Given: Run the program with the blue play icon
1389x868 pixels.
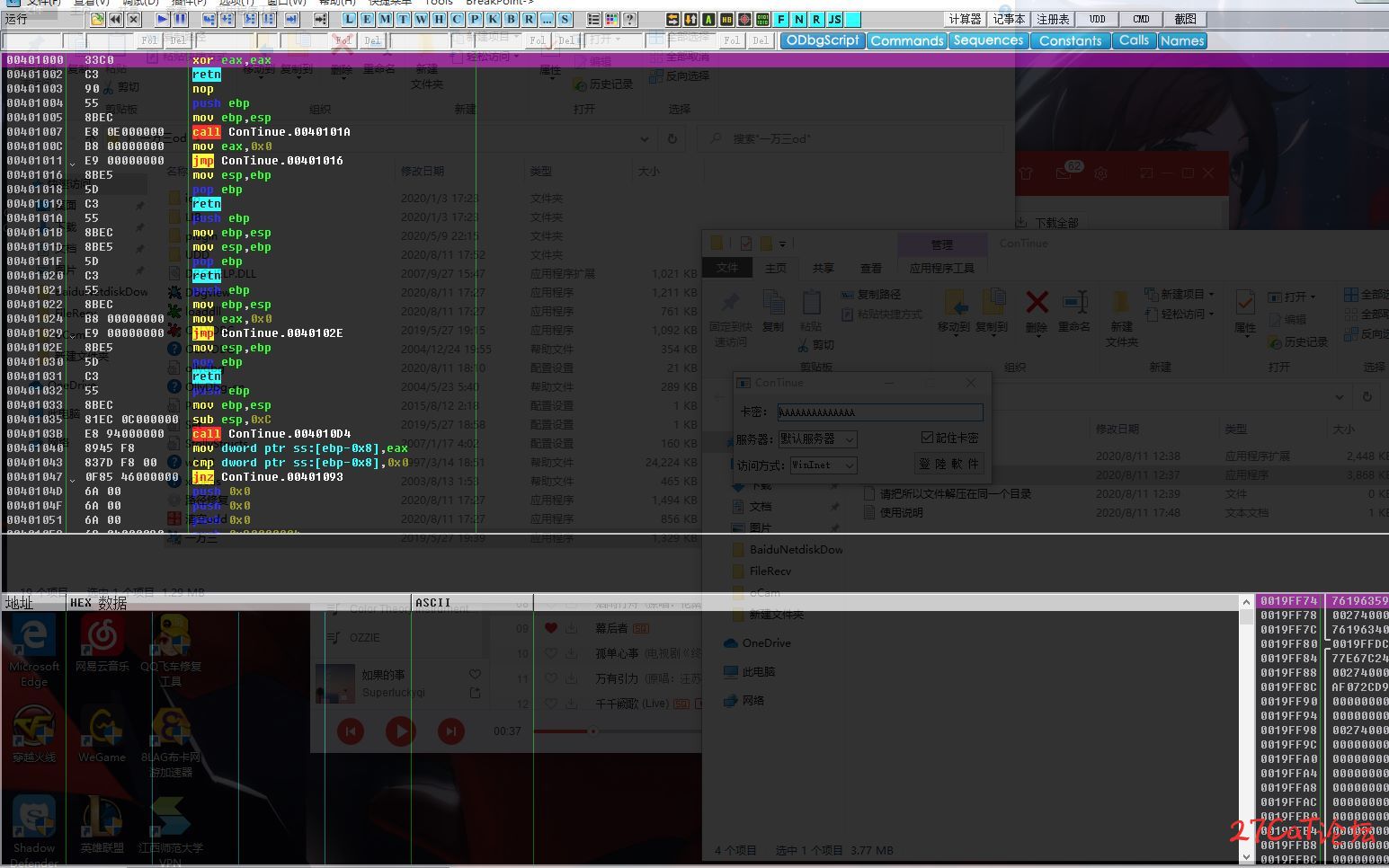Looking at the screenshot, I should coord(162,19).
